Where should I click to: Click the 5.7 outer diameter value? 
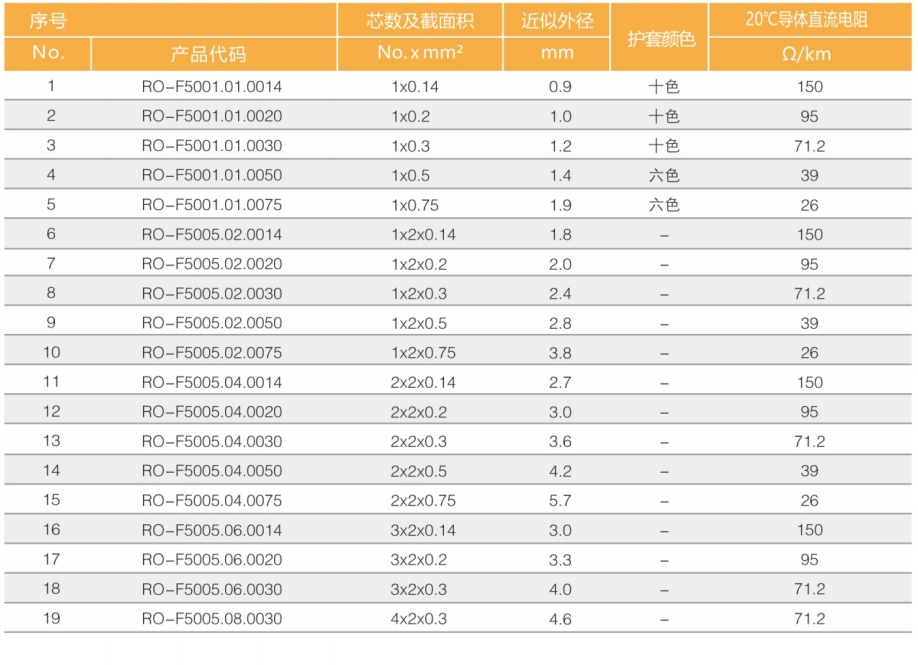pyautogui.click(x=560, y=501)
